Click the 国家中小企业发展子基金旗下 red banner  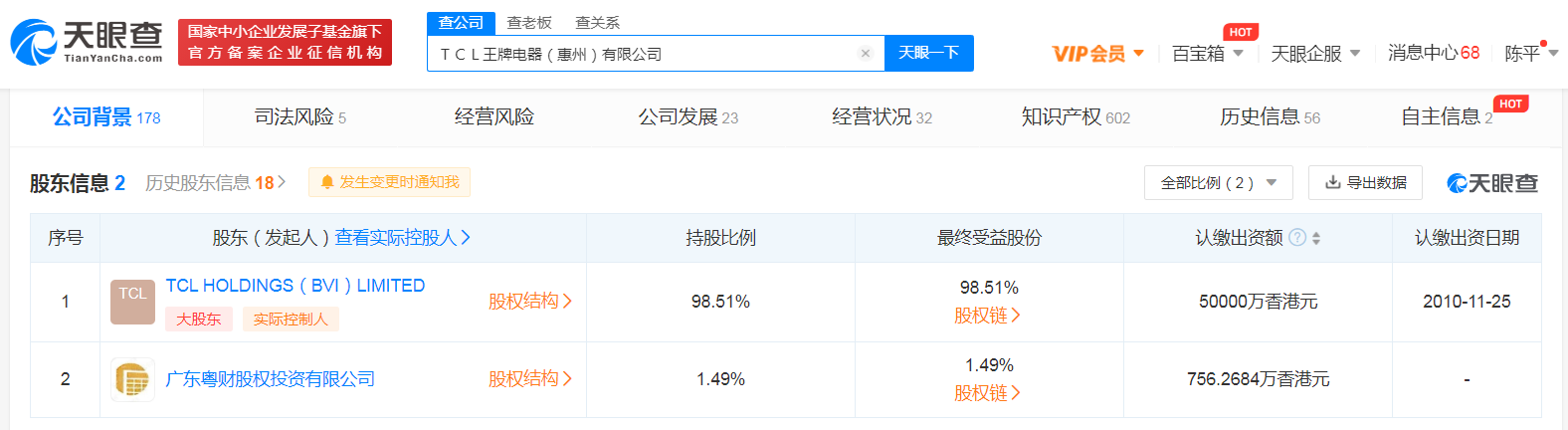click(x=285, y=42)
